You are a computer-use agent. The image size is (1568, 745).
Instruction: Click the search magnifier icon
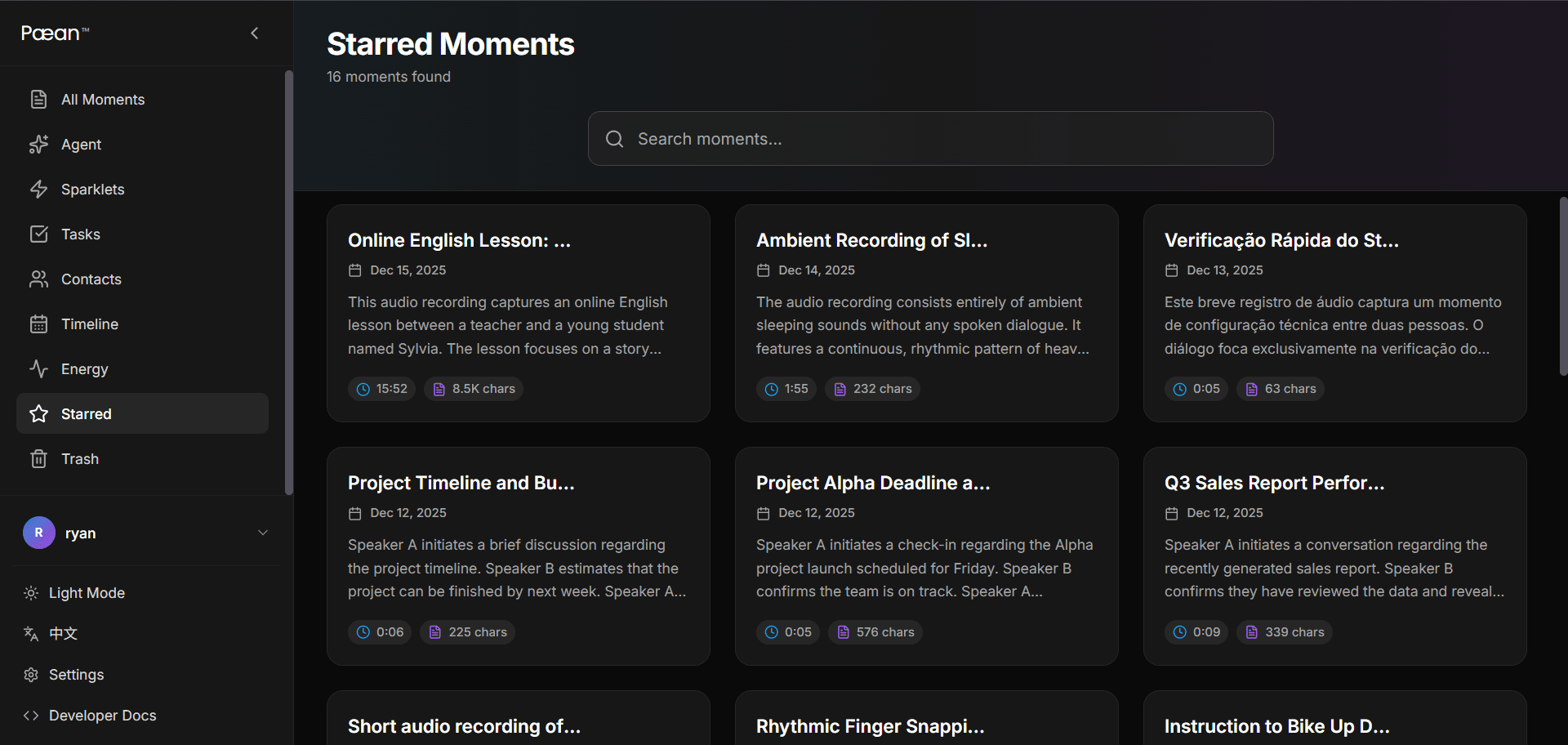click(x=614, y=139)
